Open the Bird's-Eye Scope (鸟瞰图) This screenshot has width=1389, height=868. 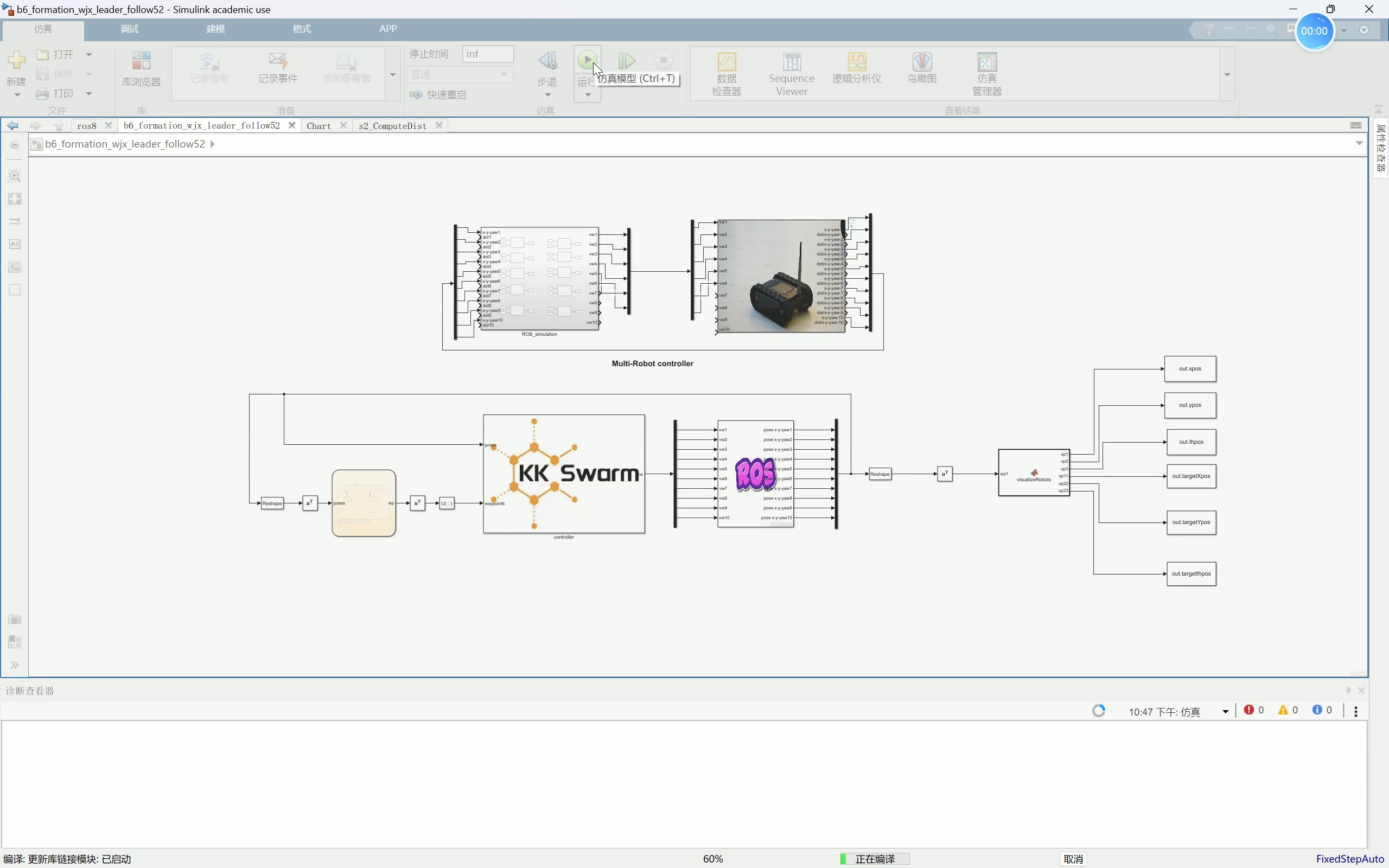pyautogui.click(x=922, y=68)
